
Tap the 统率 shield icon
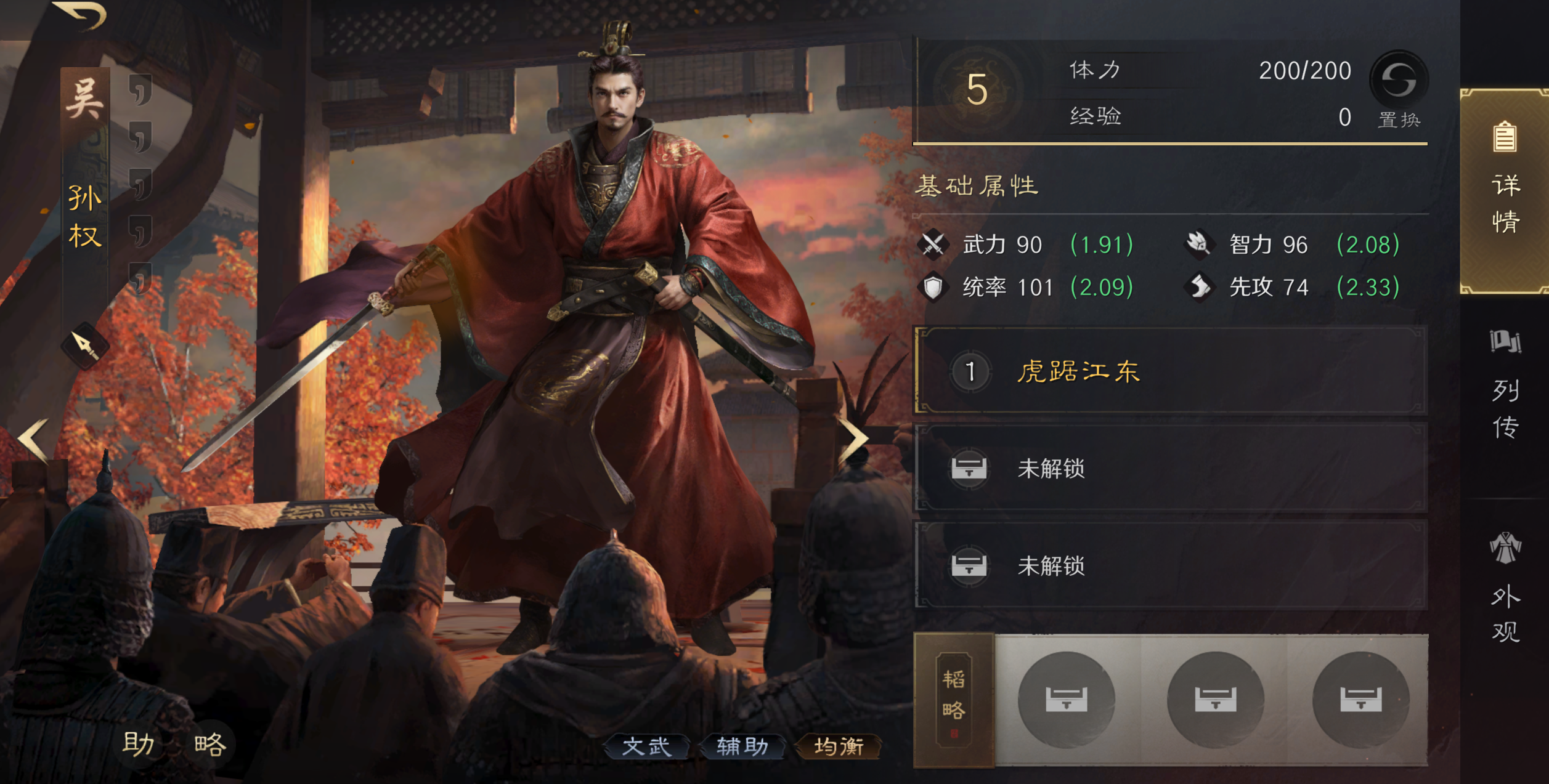tap(933, 287)
